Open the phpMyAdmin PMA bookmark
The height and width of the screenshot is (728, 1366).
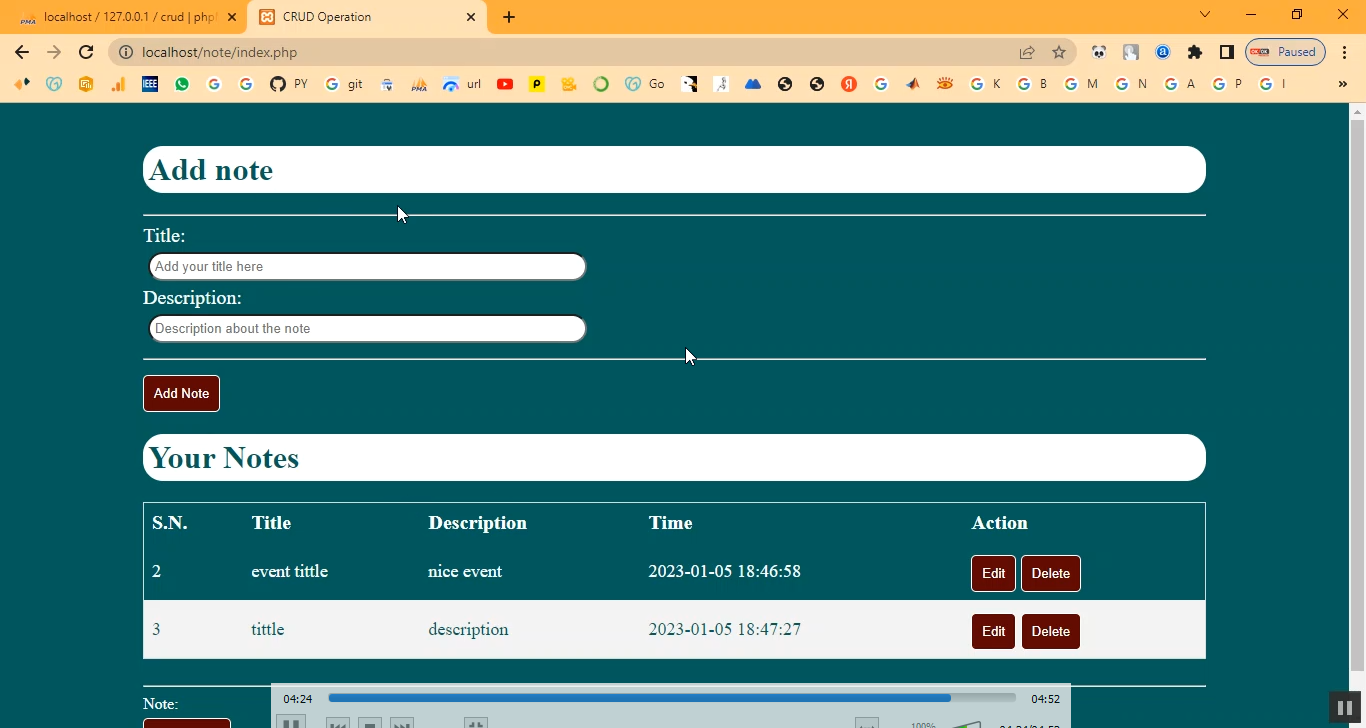[x=419, y=84]
